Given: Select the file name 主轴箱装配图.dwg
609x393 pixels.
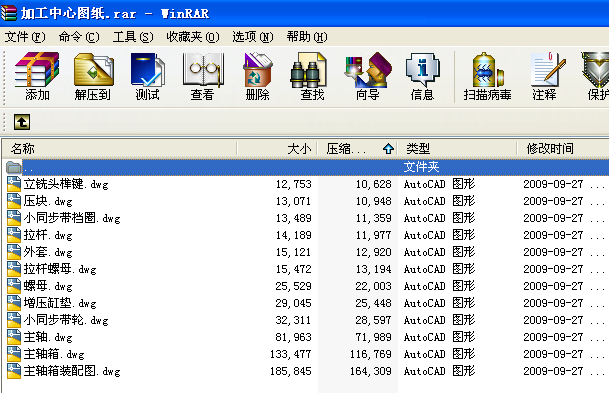Looking at the screenshot, I should click(x=72, y=372).
